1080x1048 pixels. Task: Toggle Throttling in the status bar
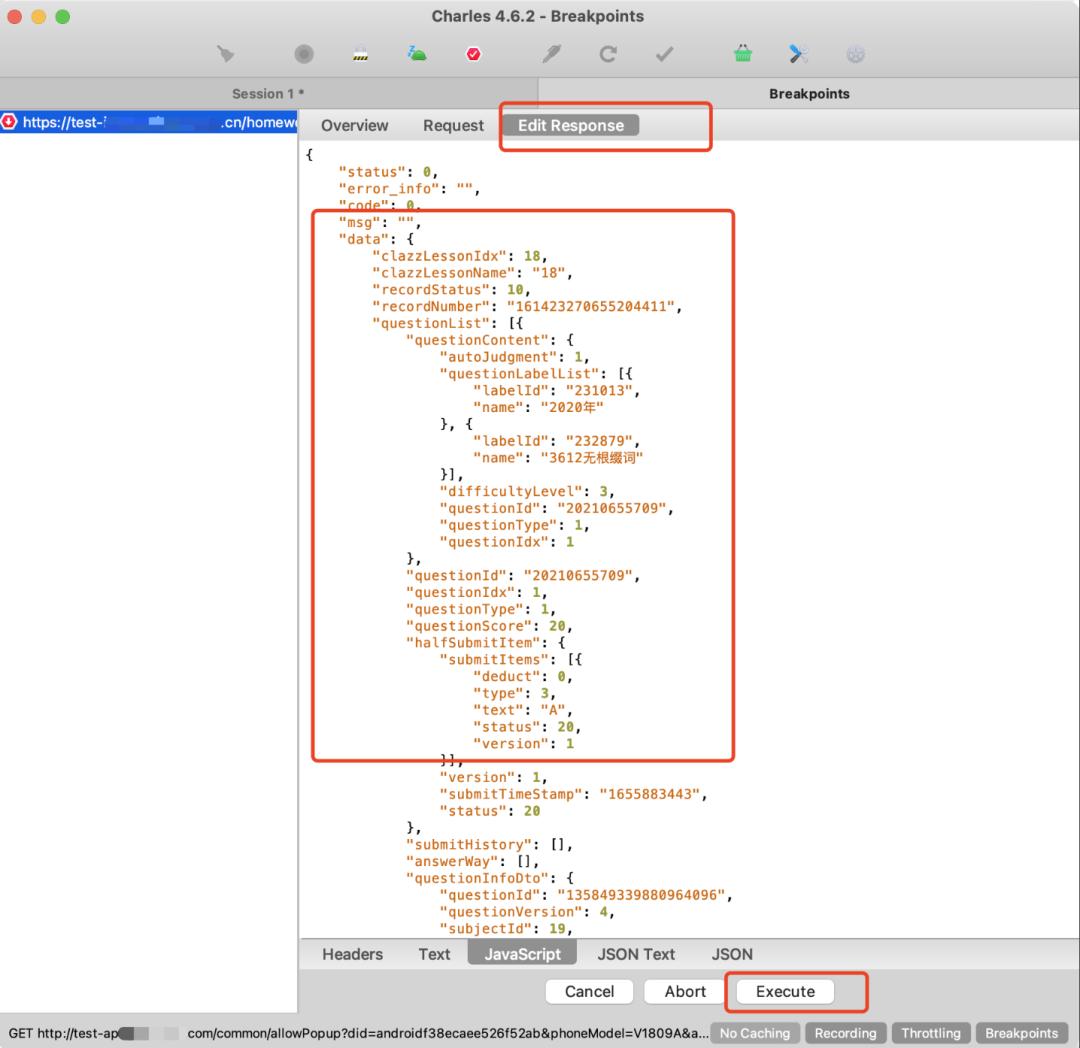pos(931,1033)
